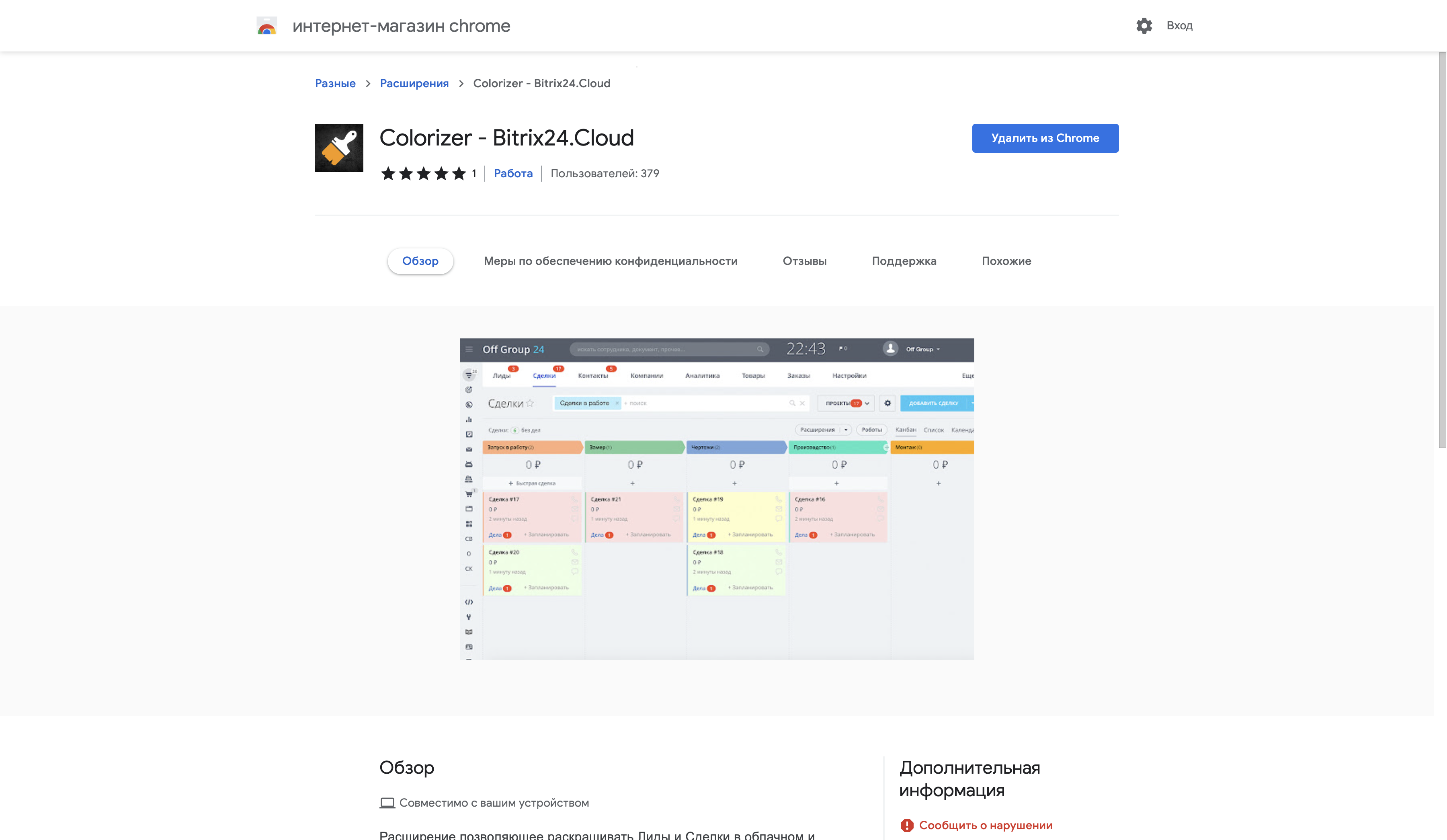Click the phone icon on Сделка #17 card

(575, 500)
